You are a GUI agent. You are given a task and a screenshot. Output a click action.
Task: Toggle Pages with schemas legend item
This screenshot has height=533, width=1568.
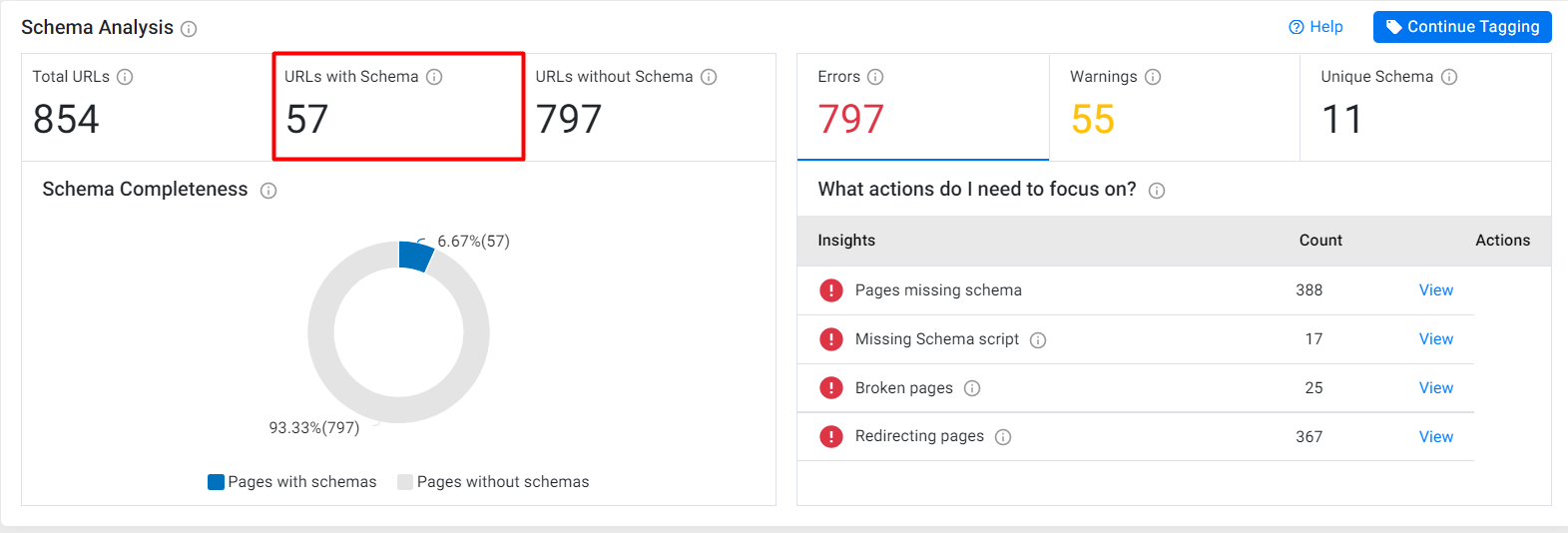pos(292,482)
